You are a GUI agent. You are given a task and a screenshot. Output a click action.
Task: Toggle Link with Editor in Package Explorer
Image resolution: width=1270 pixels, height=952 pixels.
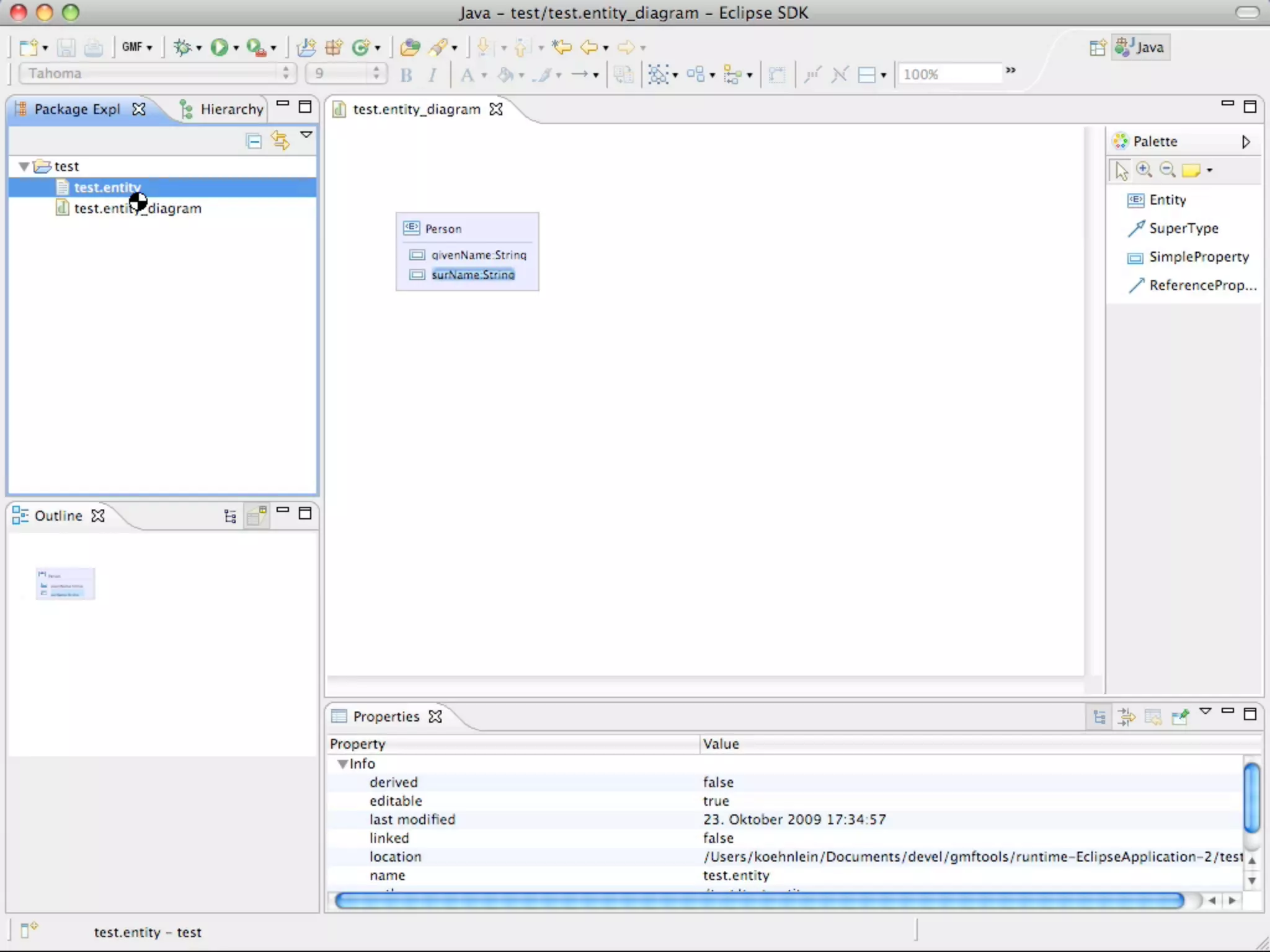click(x=280, y=141)
